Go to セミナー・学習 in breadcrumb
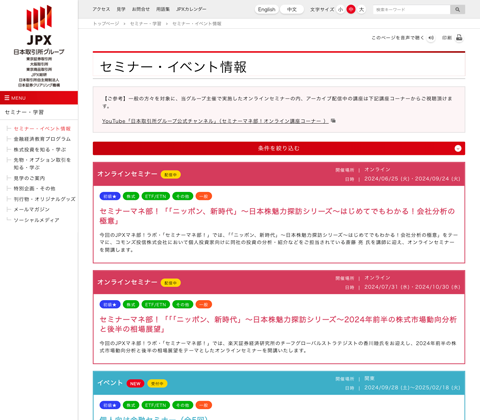Screen dimensions: 480x420 pyautogui.click(x=146, y=24)
